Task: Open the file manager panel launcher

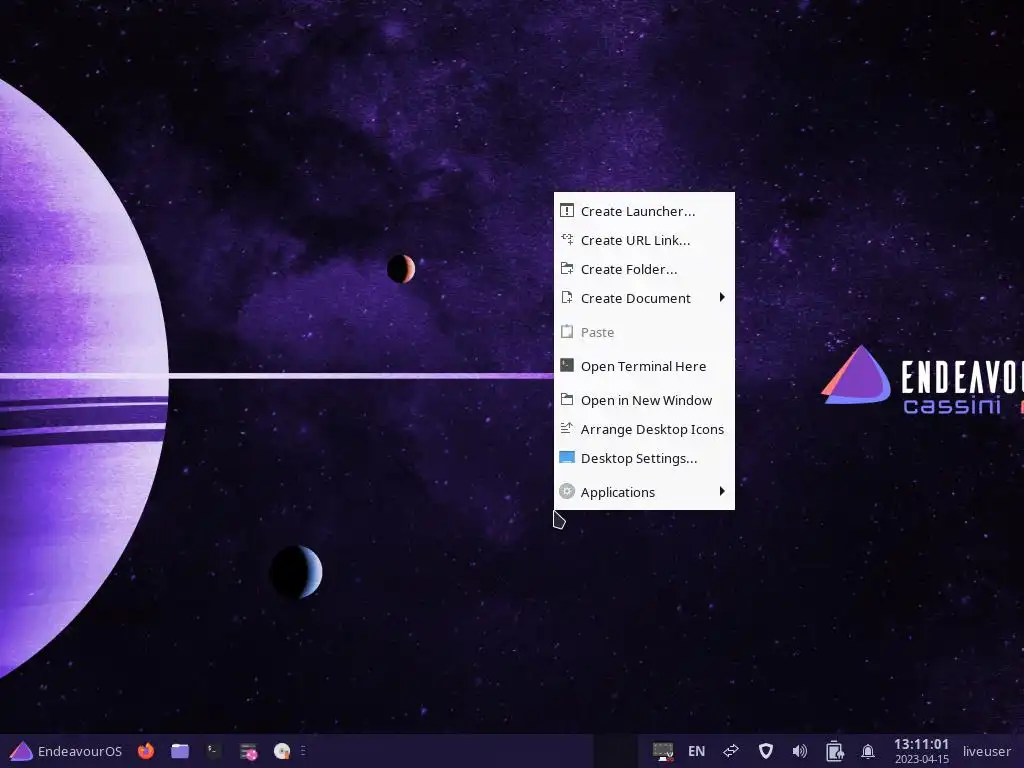Action: 180,751
